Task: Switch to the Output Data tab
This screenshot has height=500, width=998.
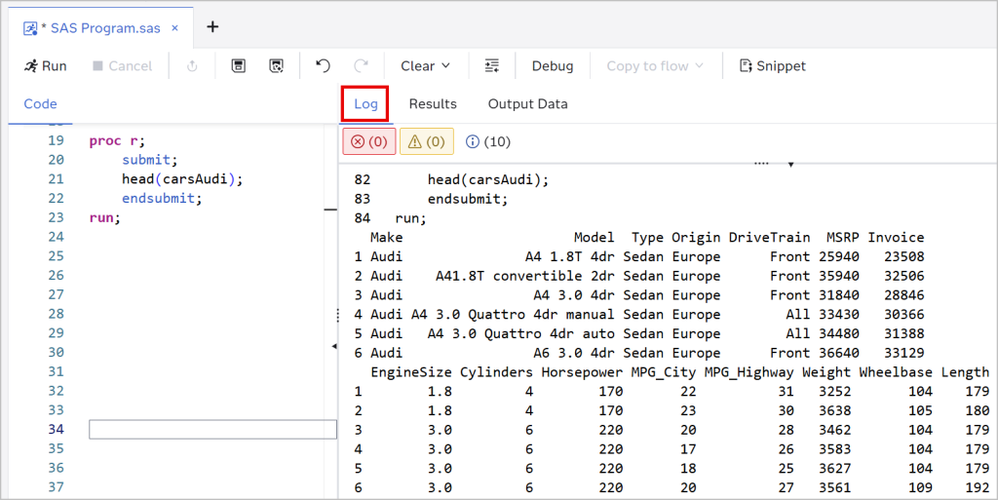Action: click(x=528, y=104)
